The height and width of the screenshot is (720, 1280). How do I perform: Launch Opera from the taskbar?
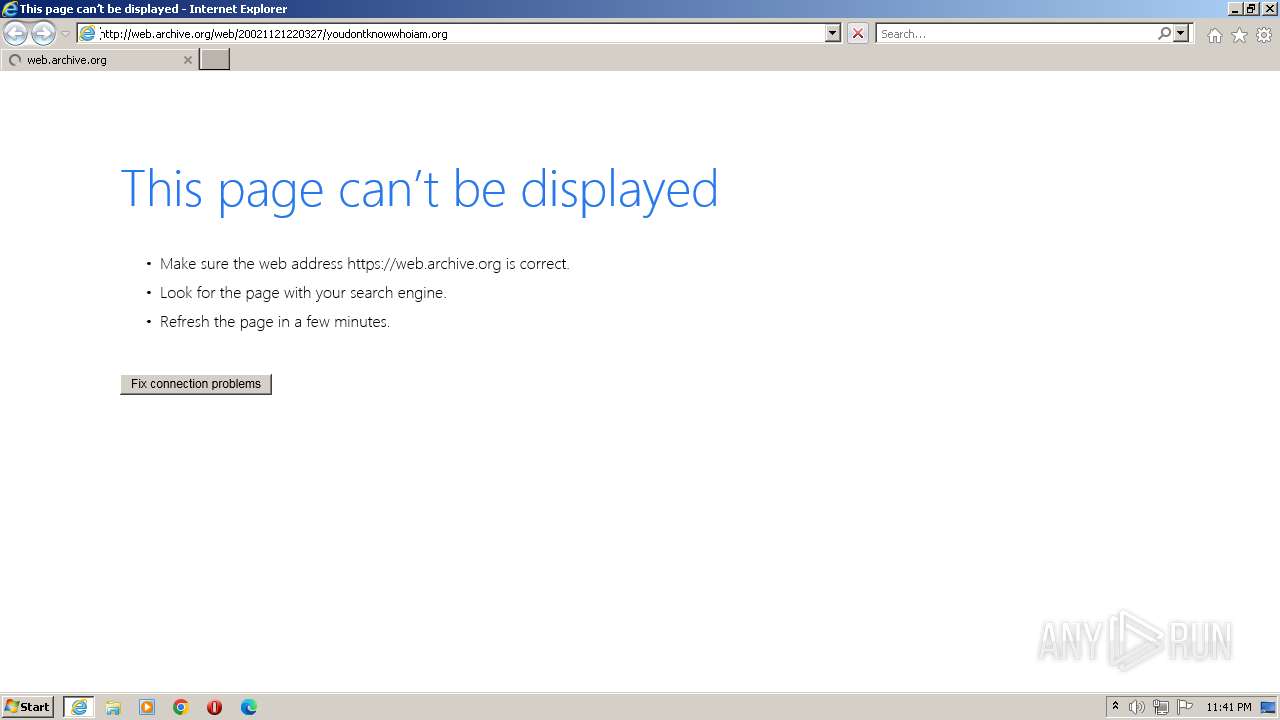click(x=214, y=707)
